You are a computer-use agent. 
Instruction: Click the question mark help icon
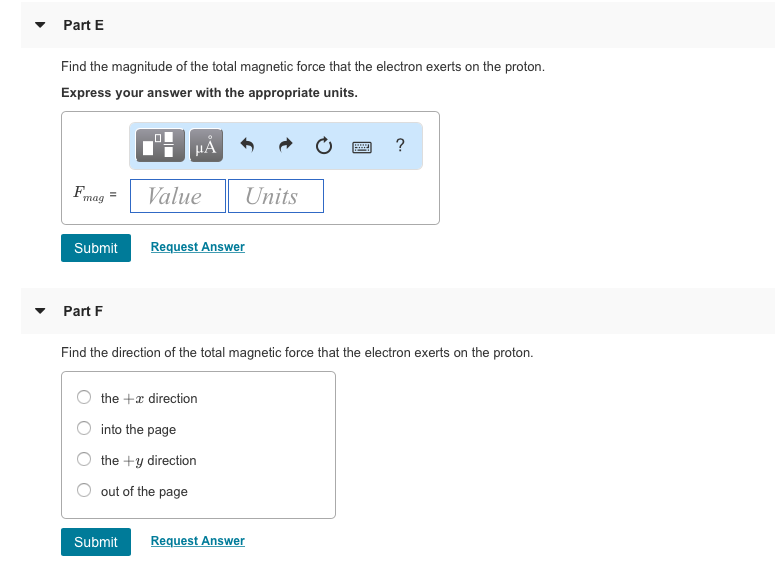point(400,146)
